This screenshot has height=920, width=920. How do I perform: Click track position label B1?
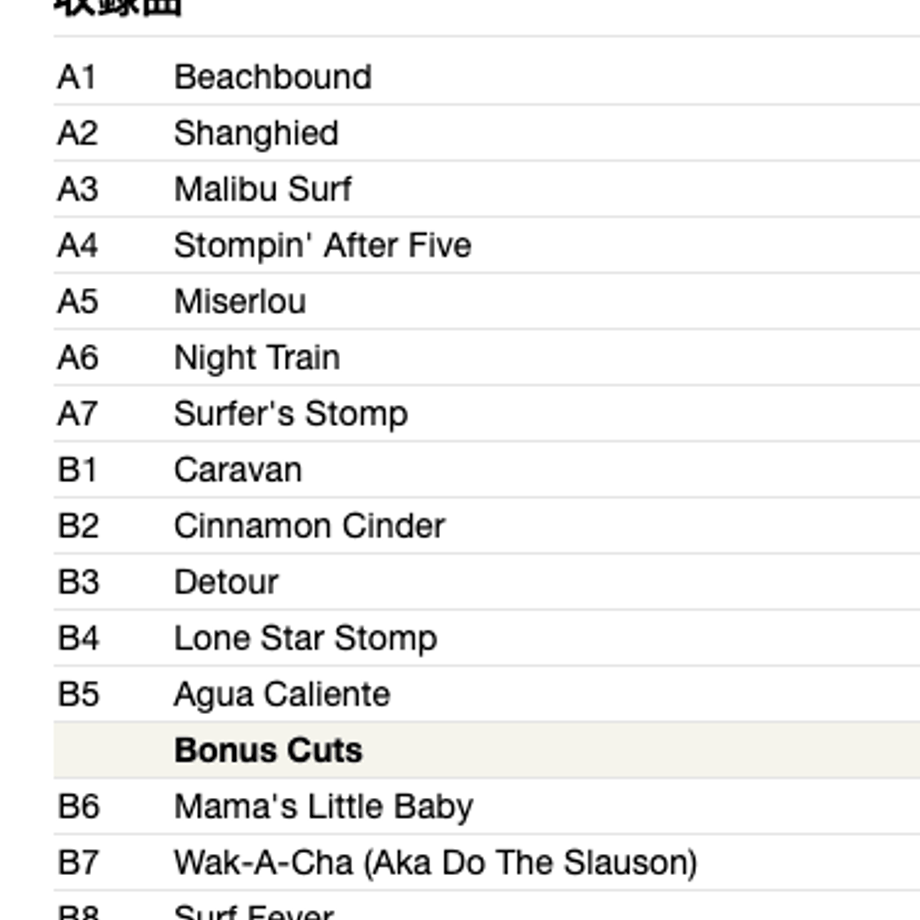pyautogui.click(x=77, y=470)
